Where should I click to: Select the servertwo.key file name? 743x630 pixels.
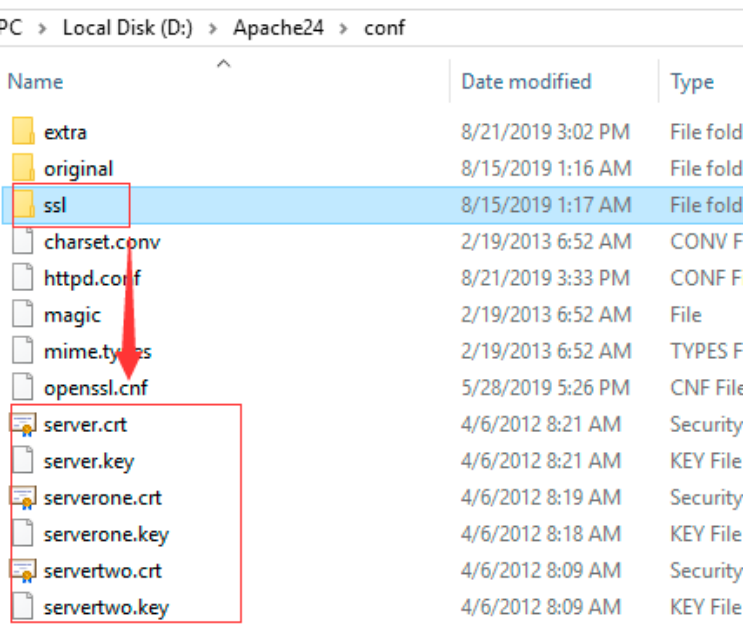point(106,607)
